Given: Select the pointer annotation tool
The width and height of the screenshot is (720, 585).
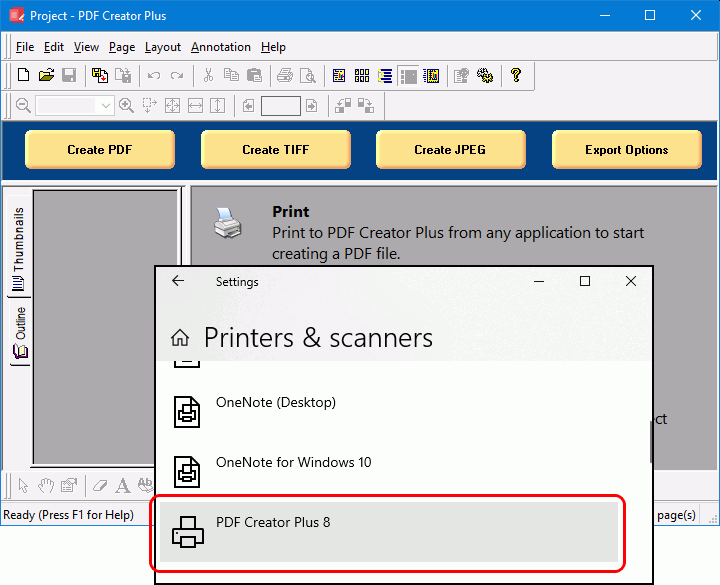Looking at the screenshot, I should tap(23, 485).
